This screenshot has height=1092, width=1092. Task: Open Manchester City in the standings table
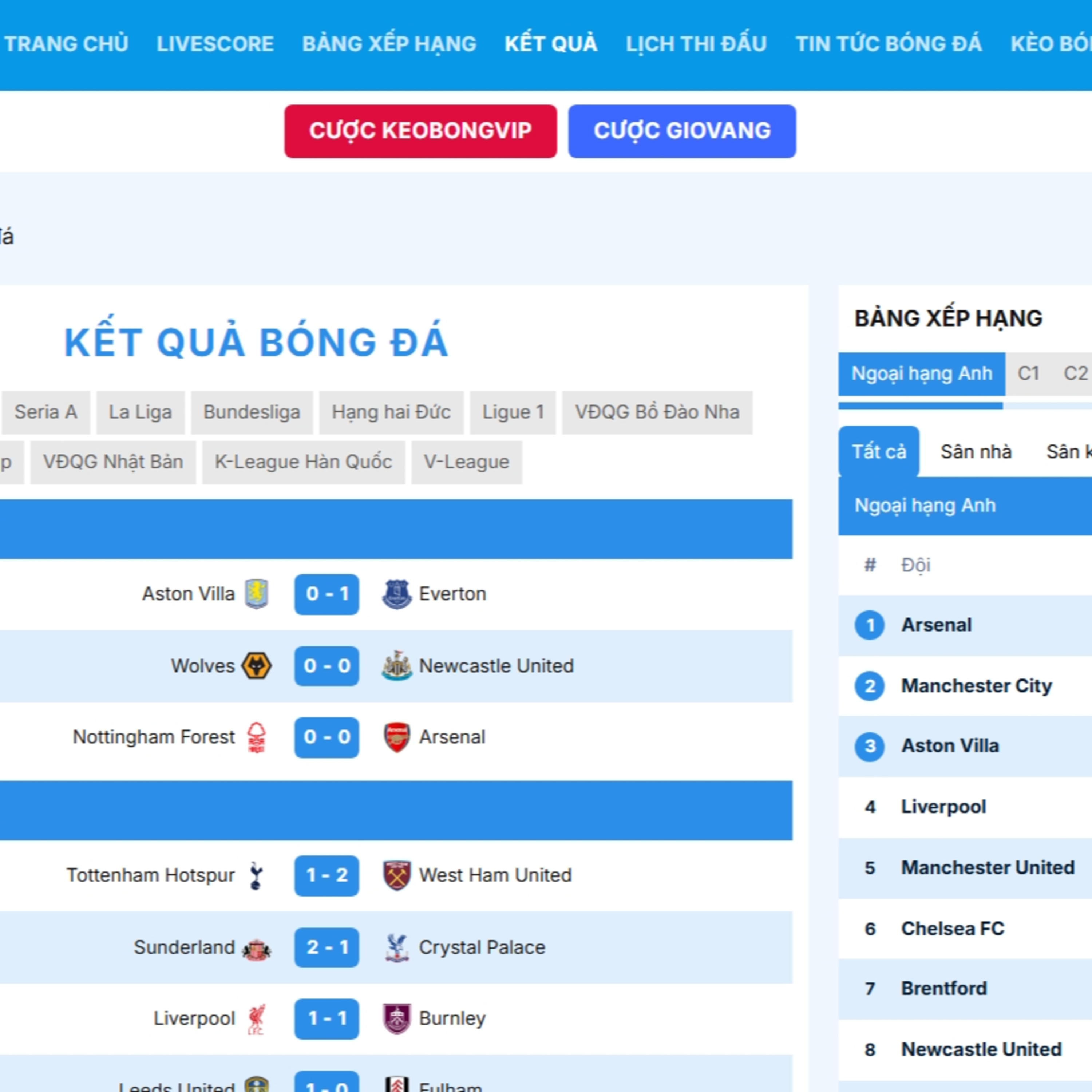[976, 686]
